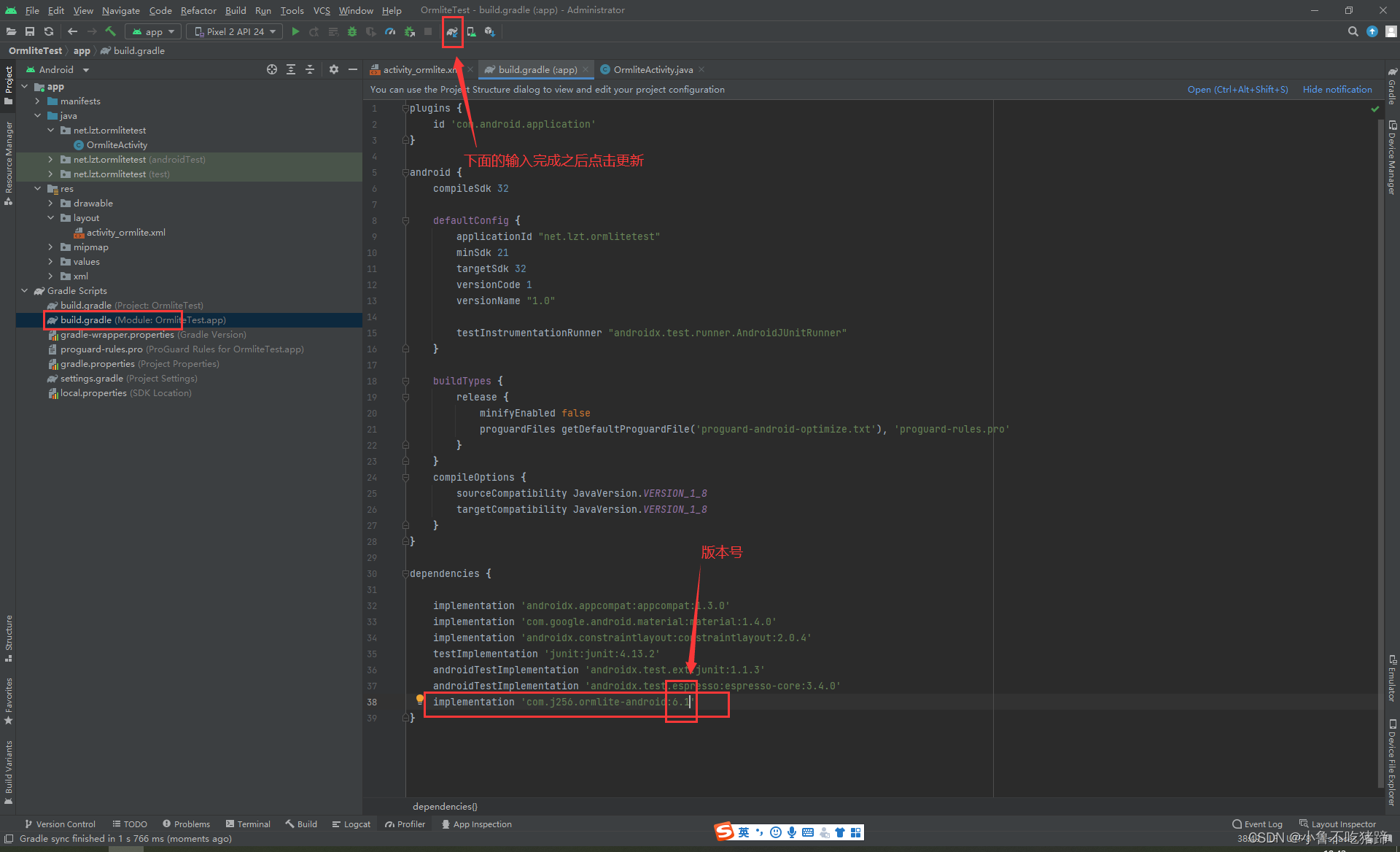
Task: Switch to the activity_ormlite.xml tab
Action: point(420,69)
